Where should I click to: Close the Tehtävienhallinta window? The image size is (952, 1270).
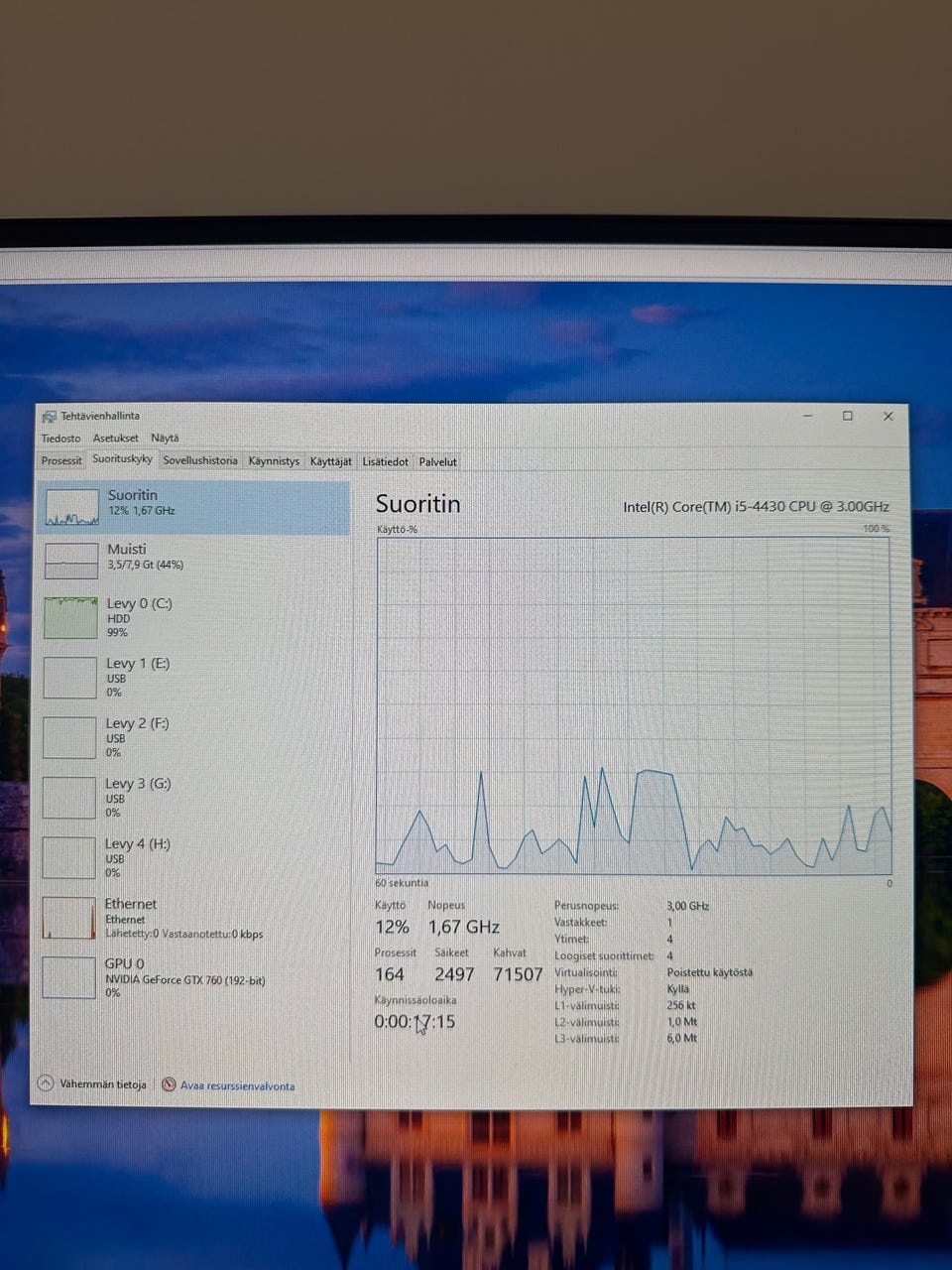coord(888,416)
